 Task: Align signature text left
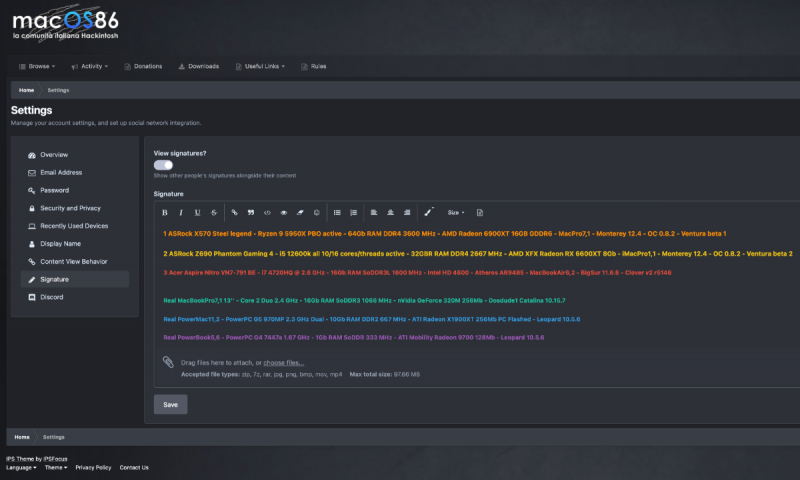pos(373,213)
